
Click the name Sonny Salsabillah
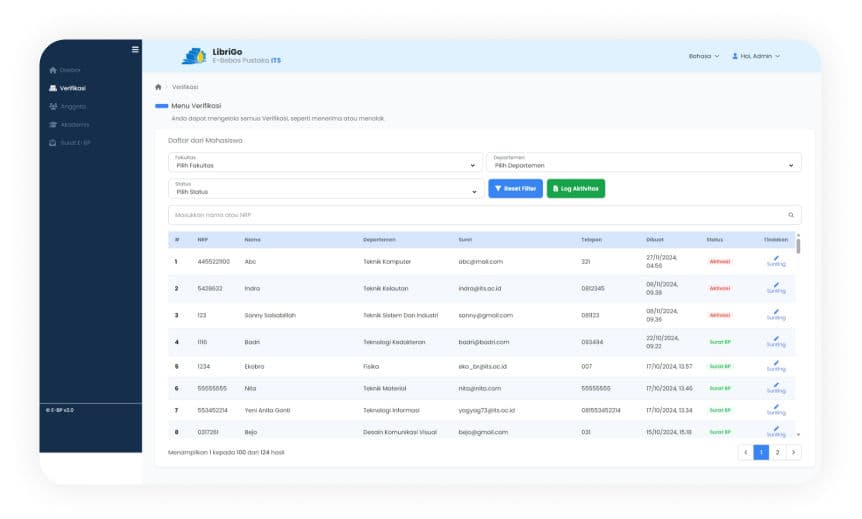270,316
